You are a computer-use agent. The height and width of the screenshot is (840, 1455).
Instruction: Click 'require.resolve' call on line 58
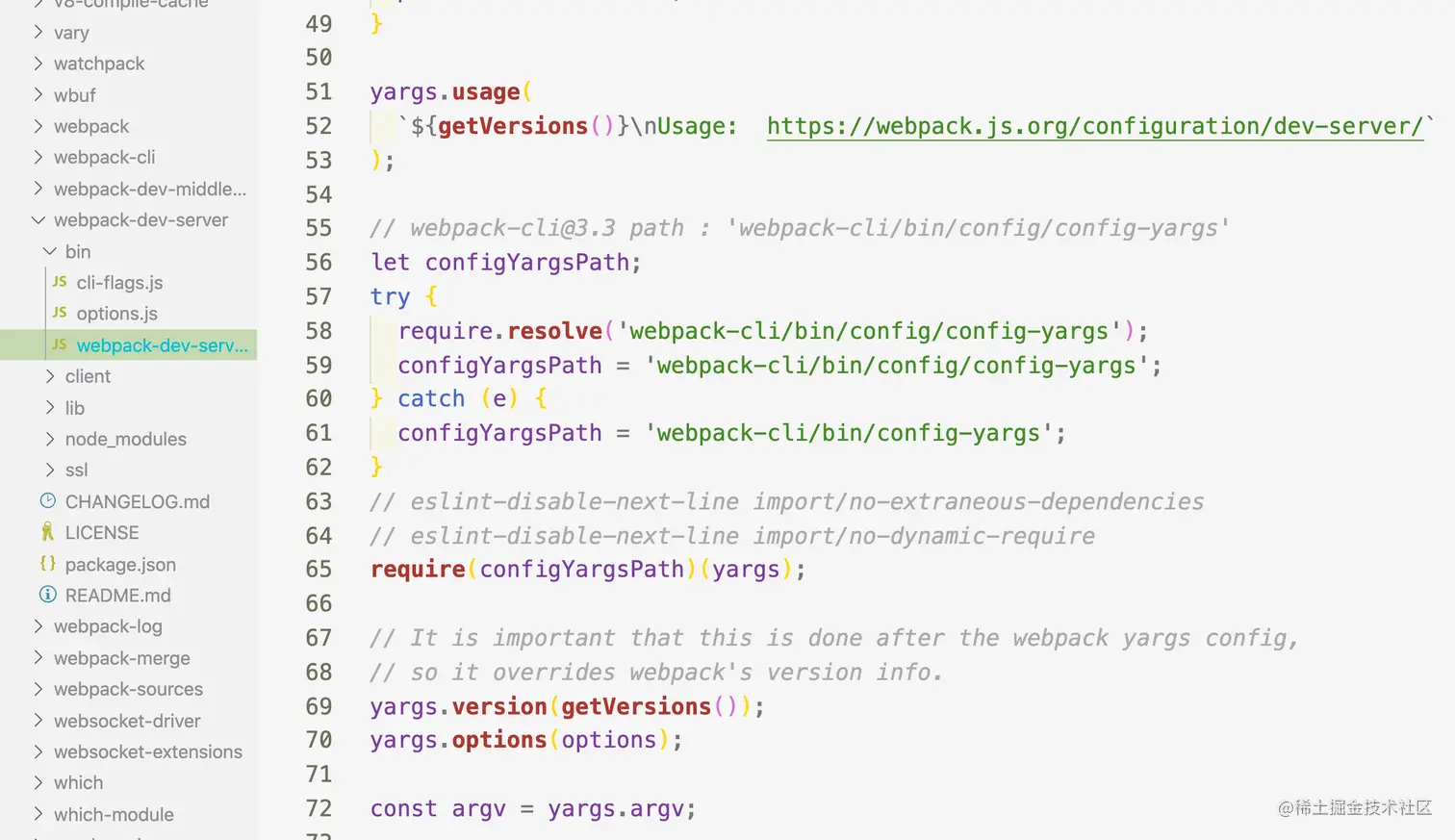[499, 331]
